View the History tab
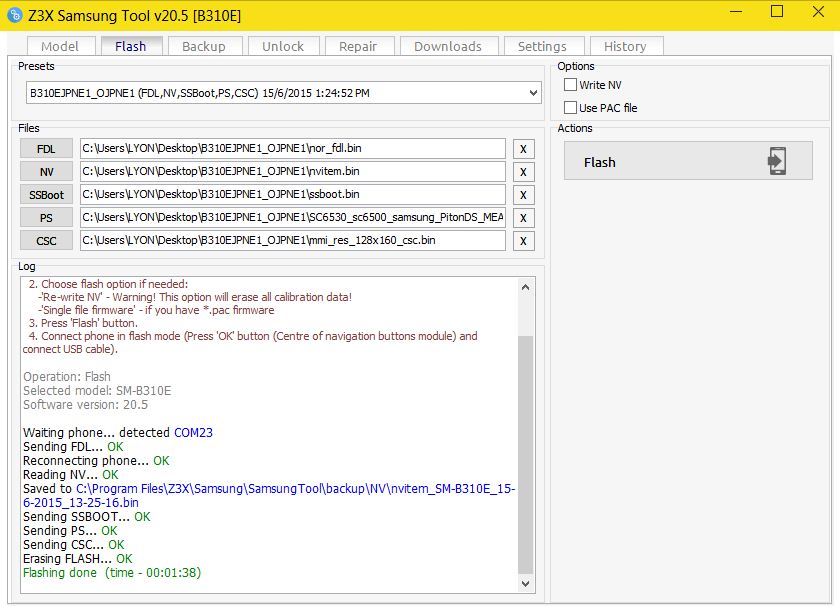840x606 pixels. 625,46
